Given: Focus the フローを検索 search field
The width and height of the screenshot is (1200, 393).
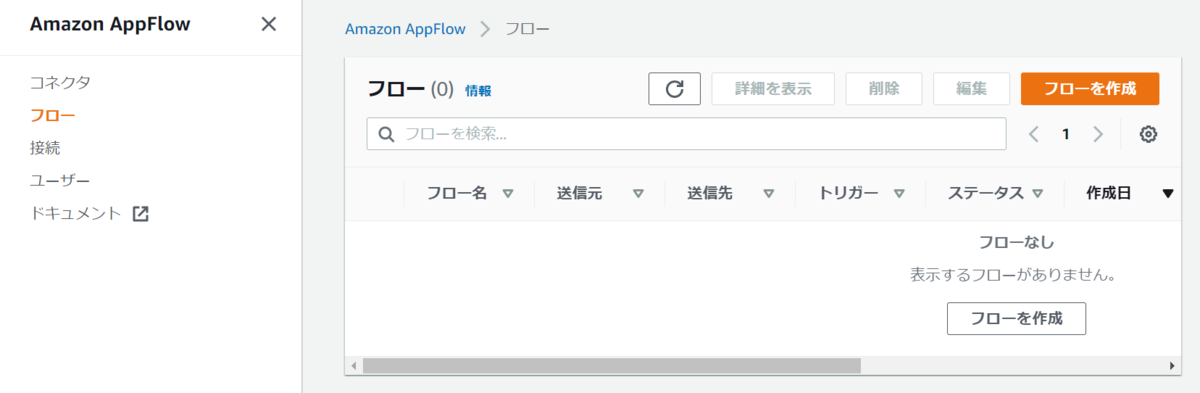Looking at the screenshot, I should pyautogui.click(x=686, y=134).
